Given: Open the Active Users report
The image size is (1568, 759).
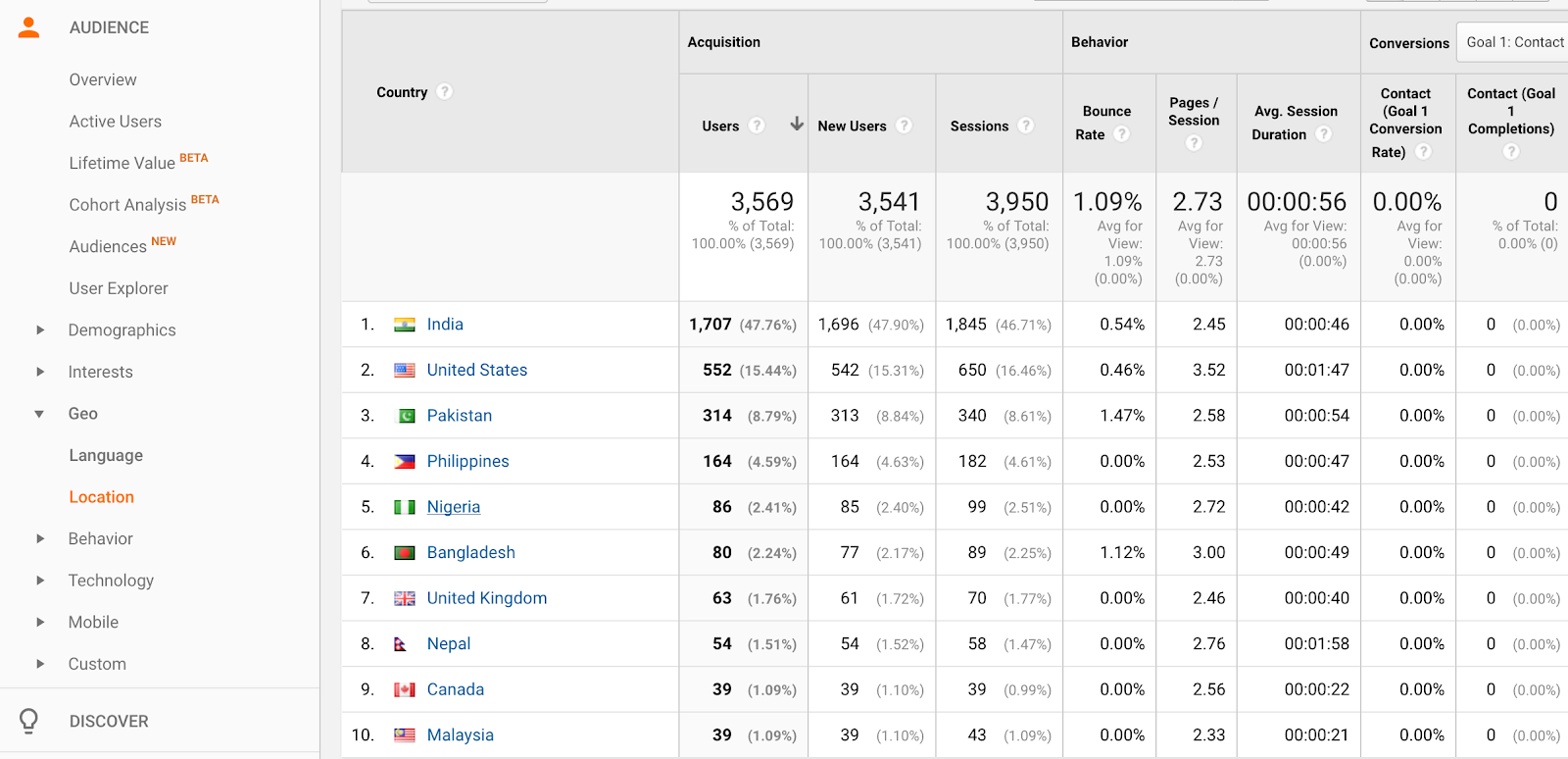Looking at the screenshot, I should pyautogui.click(x=116, y=122).
